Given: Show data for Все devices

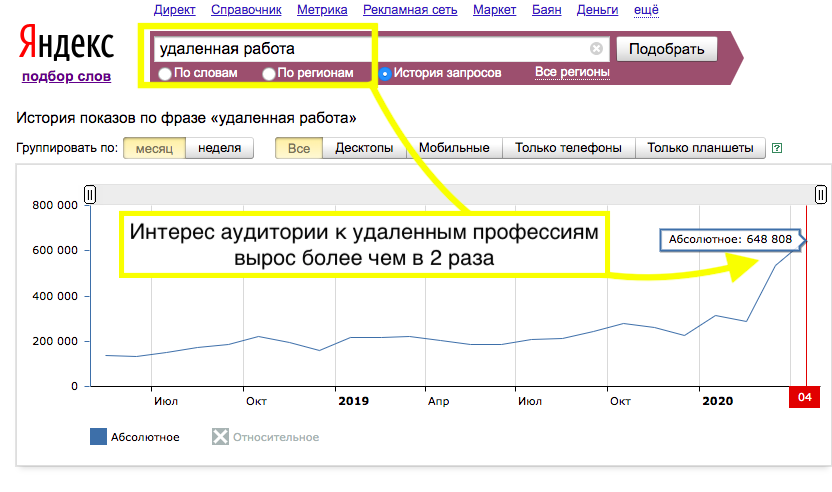Looking at the screenshot, I should [299, 148].
